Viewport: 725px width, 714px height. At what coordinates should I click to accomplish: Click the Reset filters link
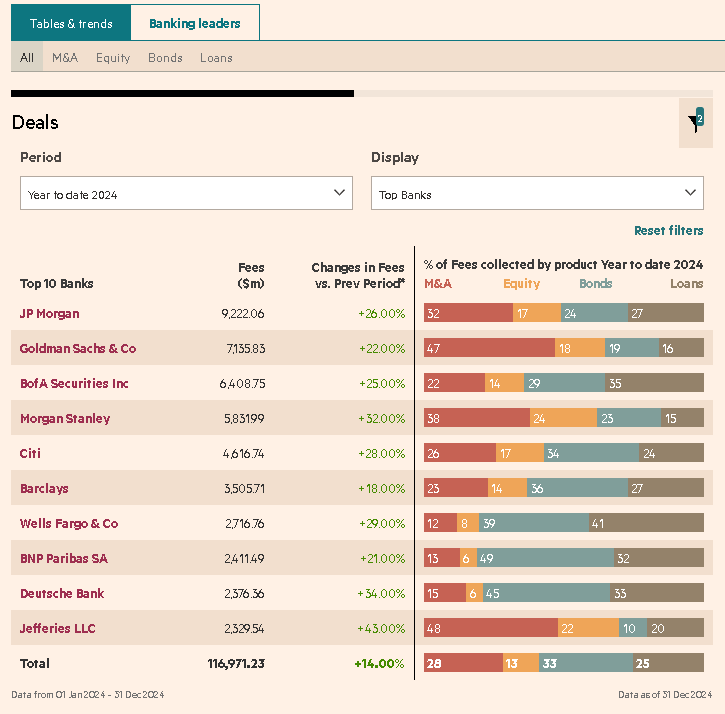click(669, 230)
